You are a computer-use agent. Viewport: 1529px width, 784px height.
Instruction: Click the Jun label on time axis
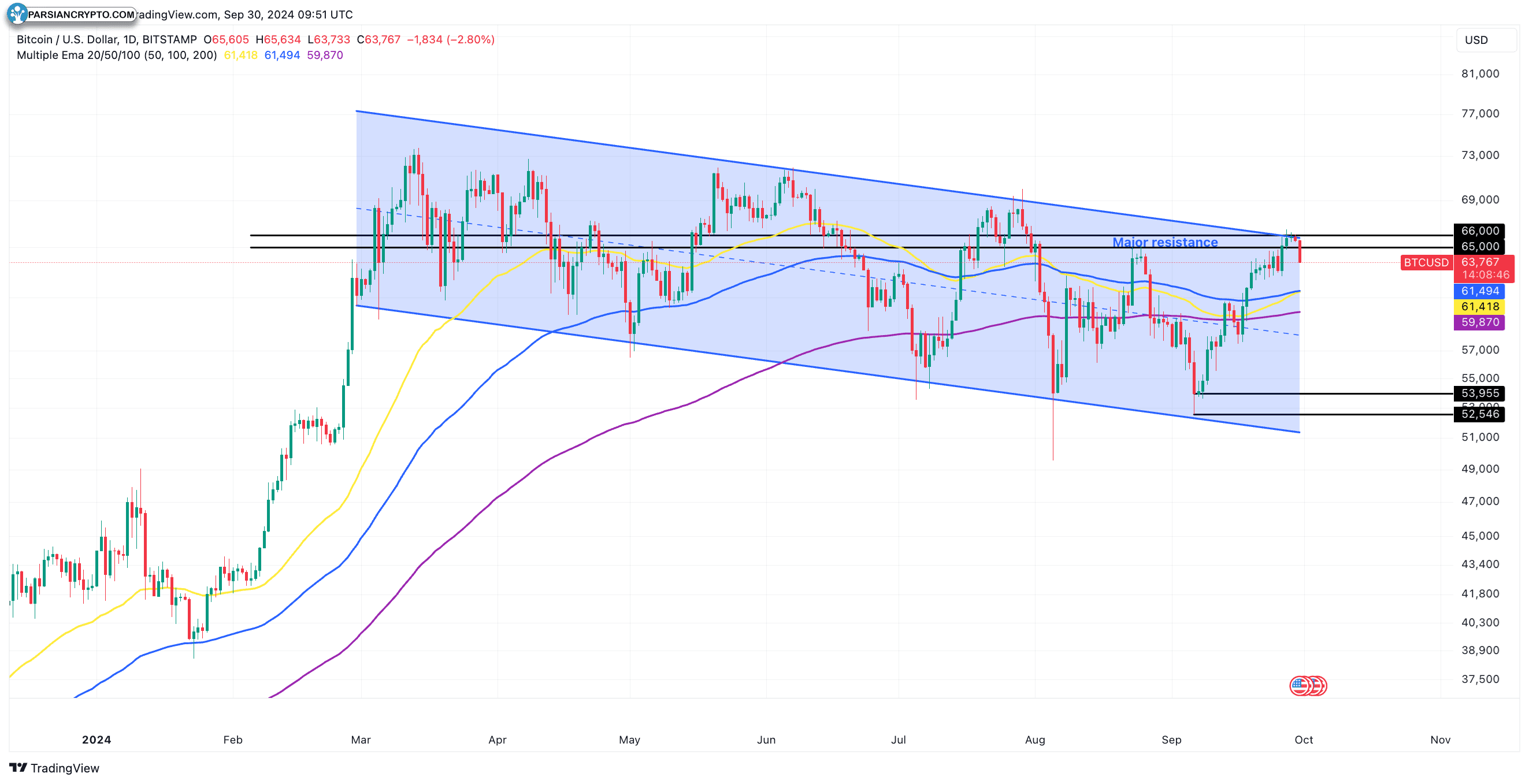(x=766, y=740)
